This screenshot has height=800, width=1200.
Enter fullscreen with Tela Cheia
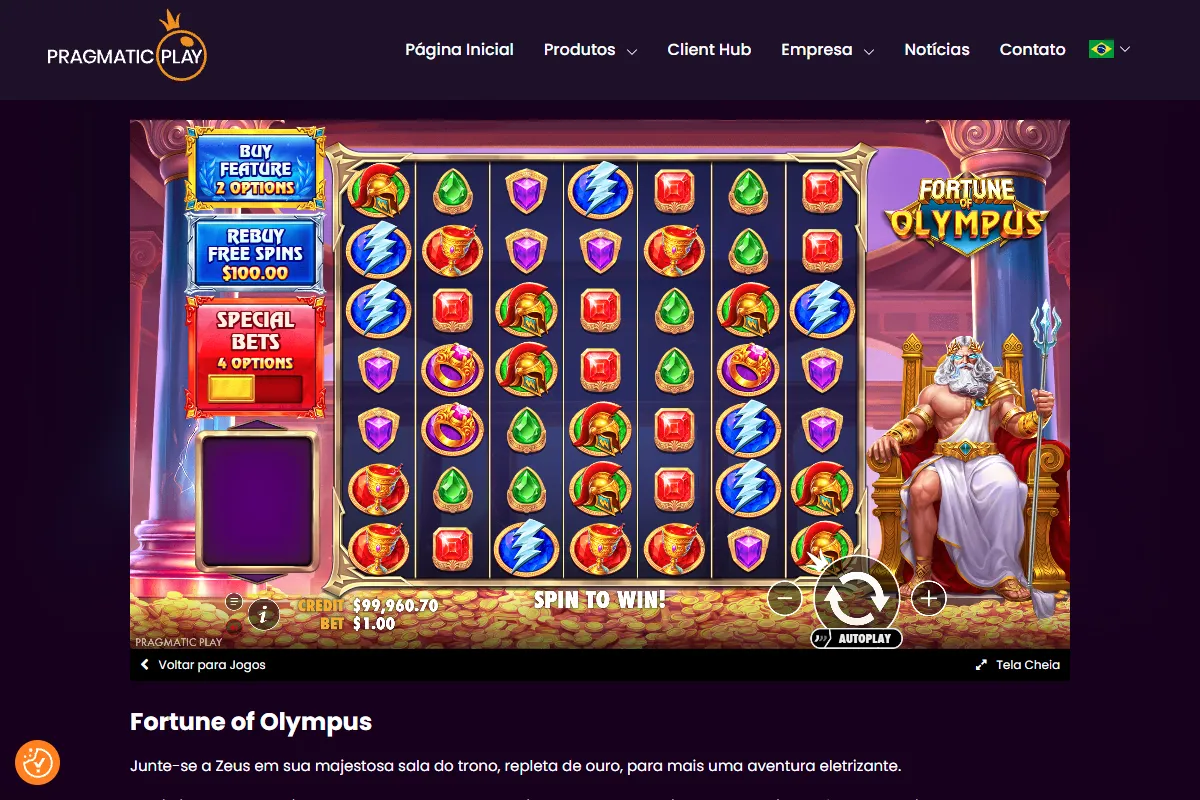tap(1018, 664)
